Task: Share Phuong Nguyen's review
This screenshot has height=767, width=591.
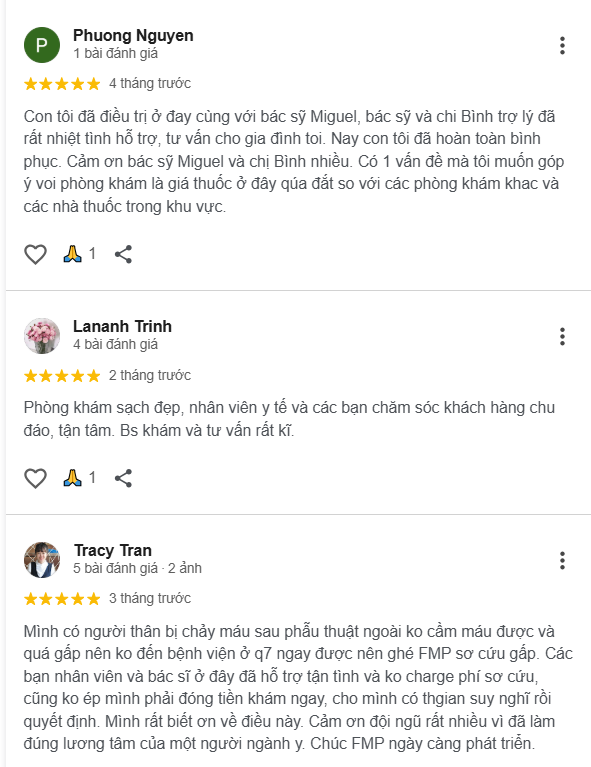Action: point(123,254)
